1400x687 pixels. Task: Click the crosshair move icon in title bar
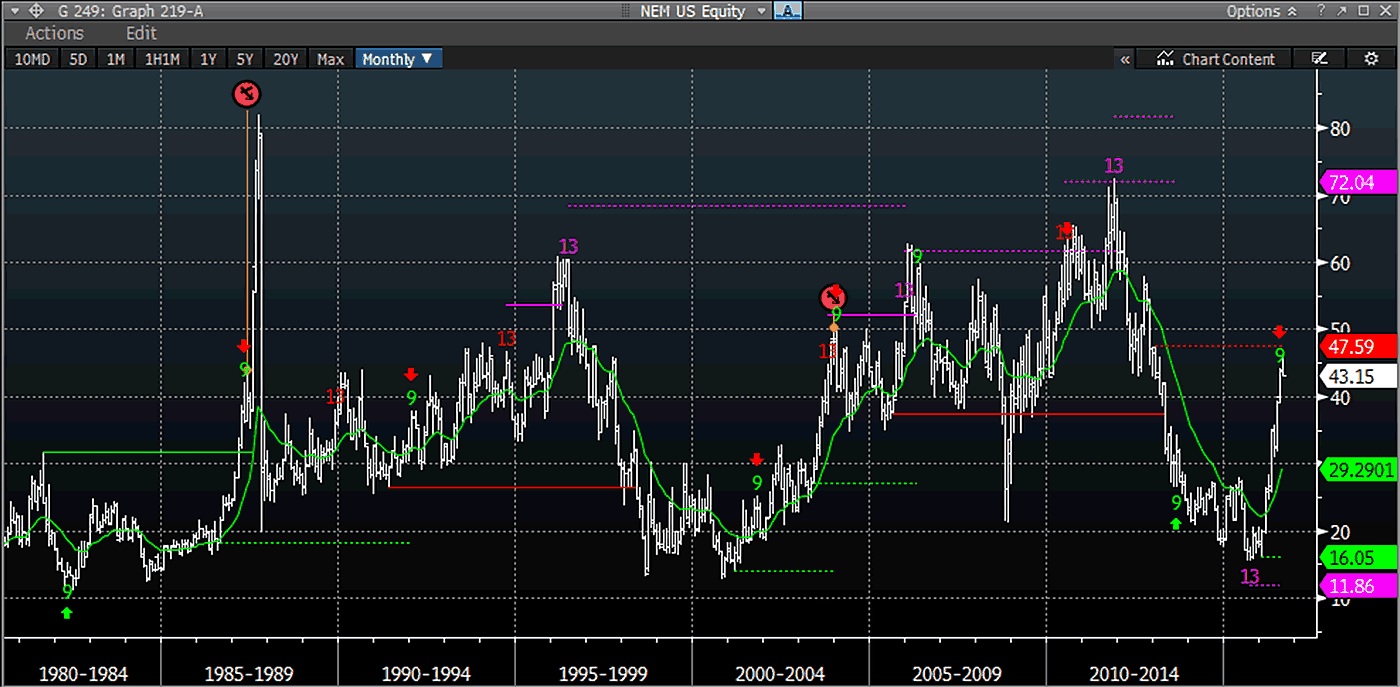click(36, 11)
